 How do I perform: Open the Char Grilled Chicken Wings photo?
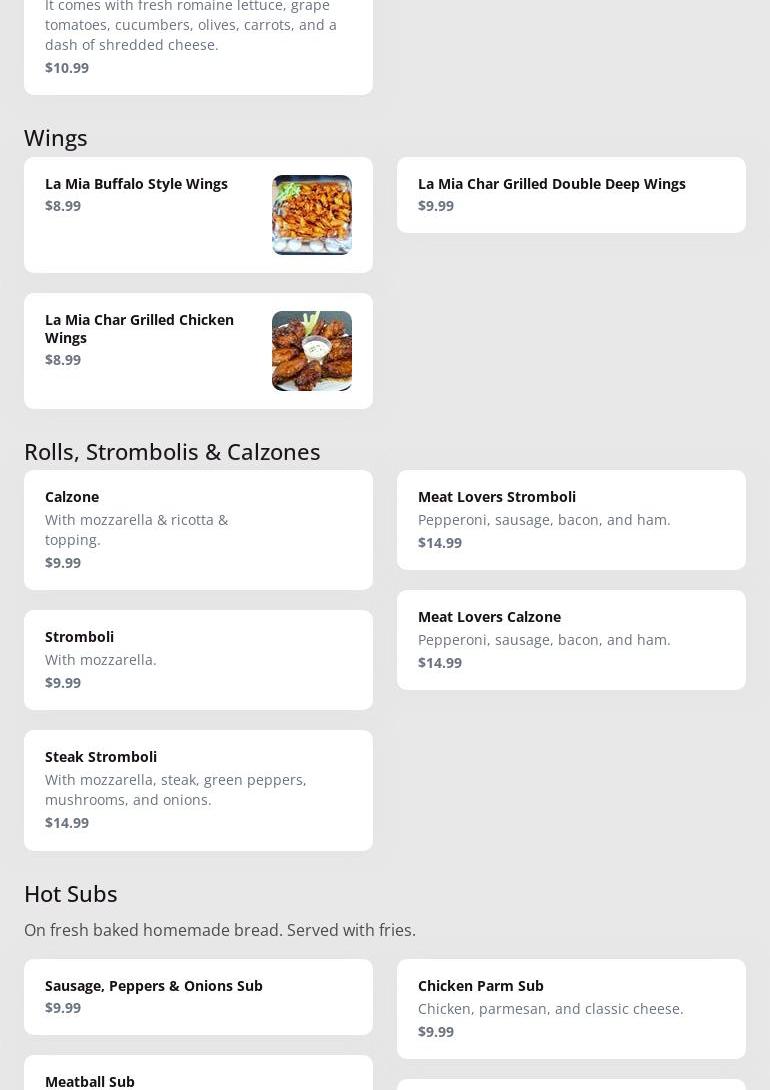[x=311, y=351]
